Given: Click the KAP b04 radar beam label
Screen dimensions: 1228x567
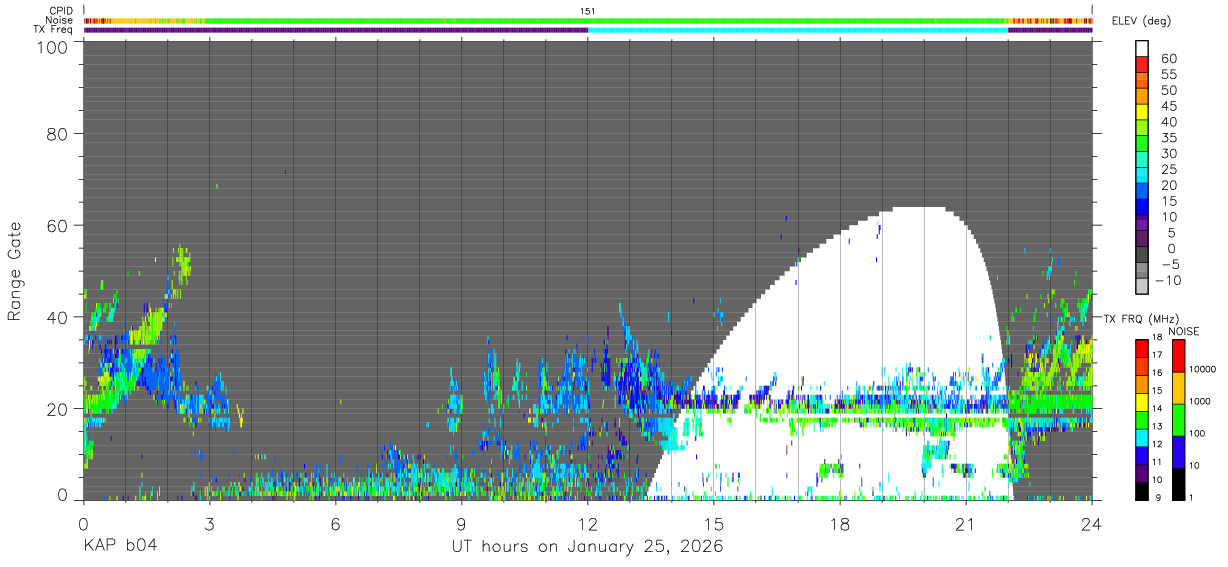Looking at the screenshot, I should click(120, 546).
